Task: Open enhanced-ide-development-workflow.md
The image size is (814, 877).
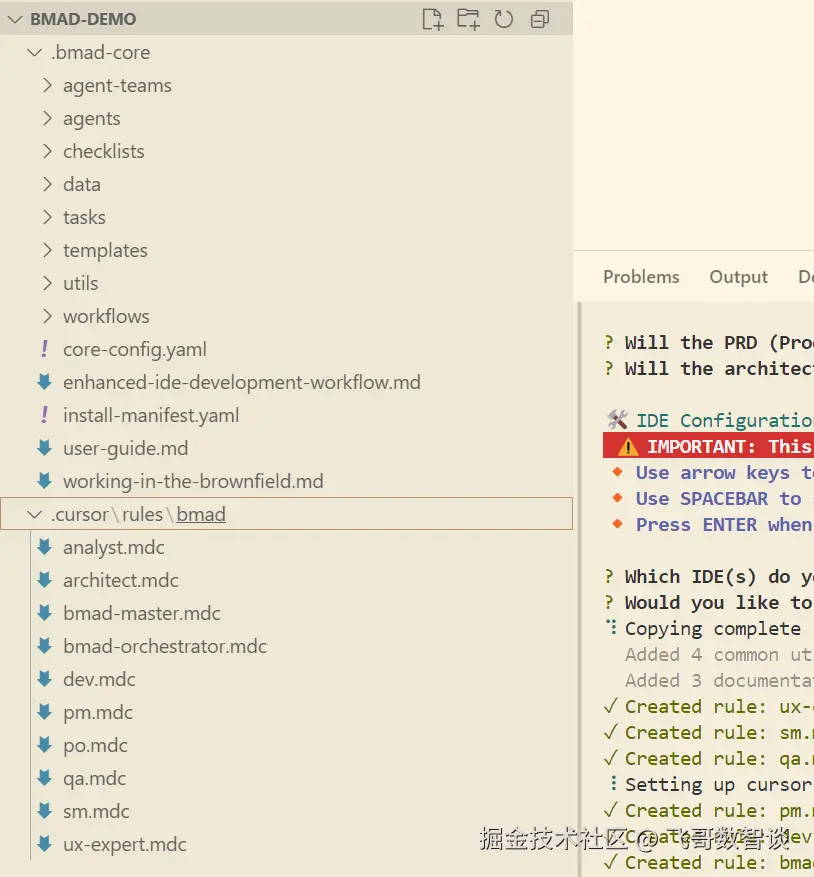Action: [241, 382]
